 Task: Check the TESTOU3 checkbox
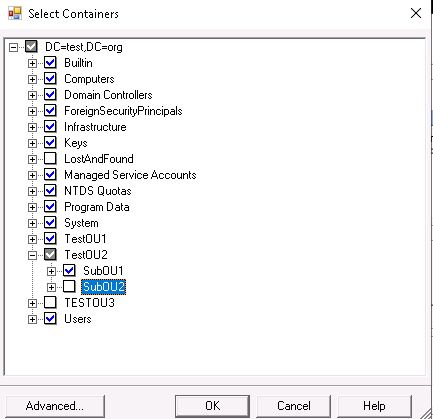pyautogui.click(x=50, y=302)
